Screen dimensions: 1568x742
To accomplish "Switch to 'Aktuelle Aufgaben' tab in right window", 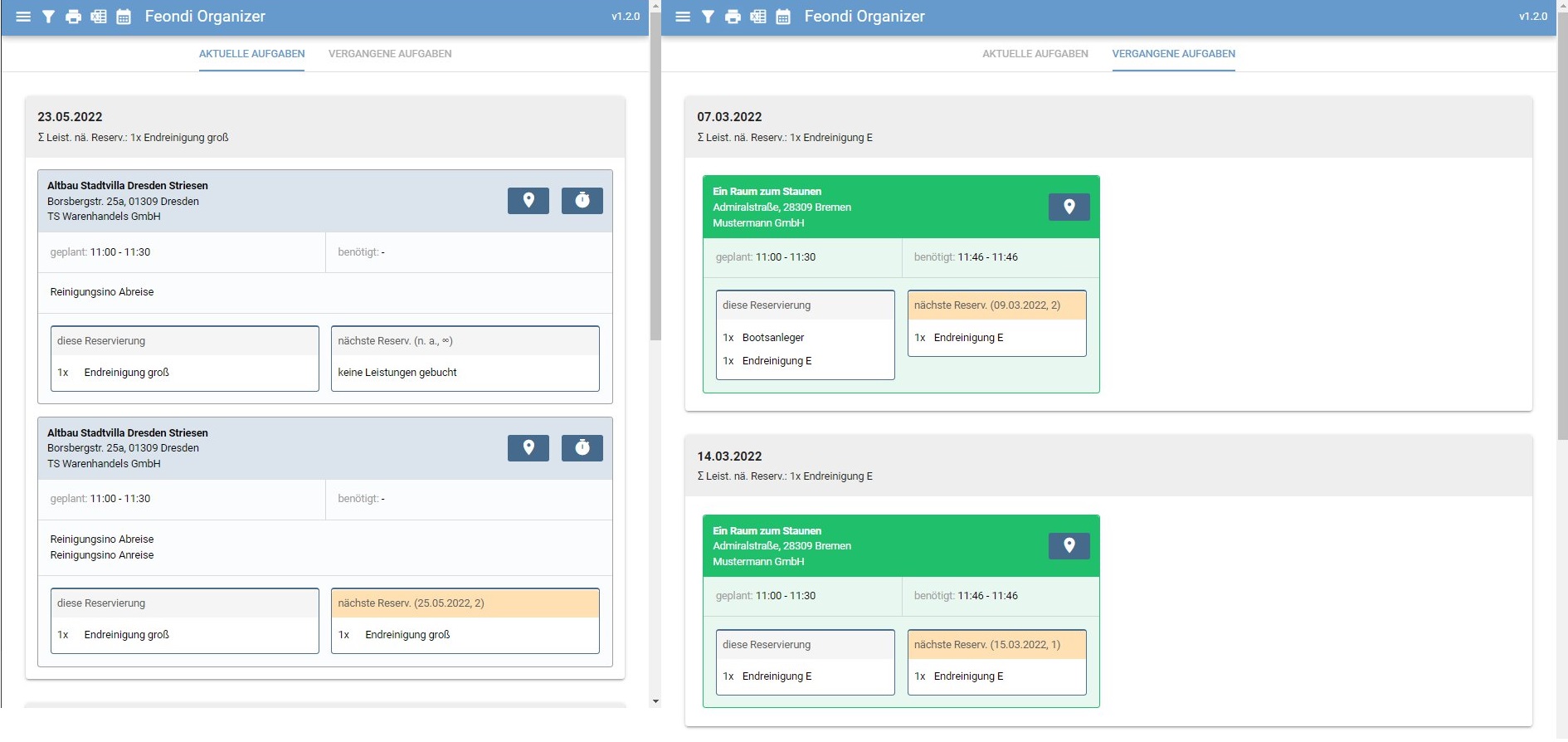I will point(1035,54).
